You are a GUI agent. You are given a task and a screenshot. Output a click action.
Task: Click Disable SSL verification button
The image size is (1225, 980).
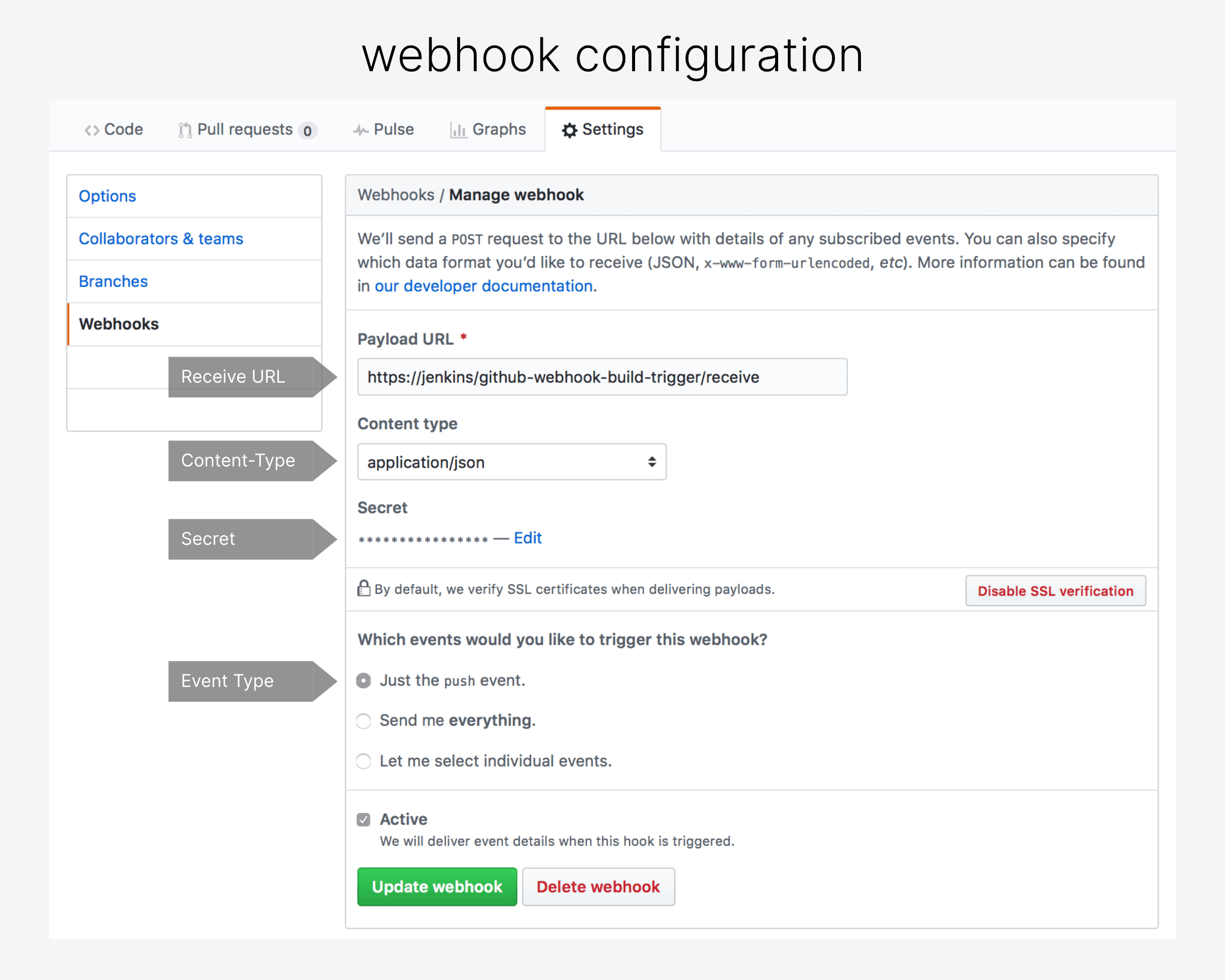pos(1054,591)
